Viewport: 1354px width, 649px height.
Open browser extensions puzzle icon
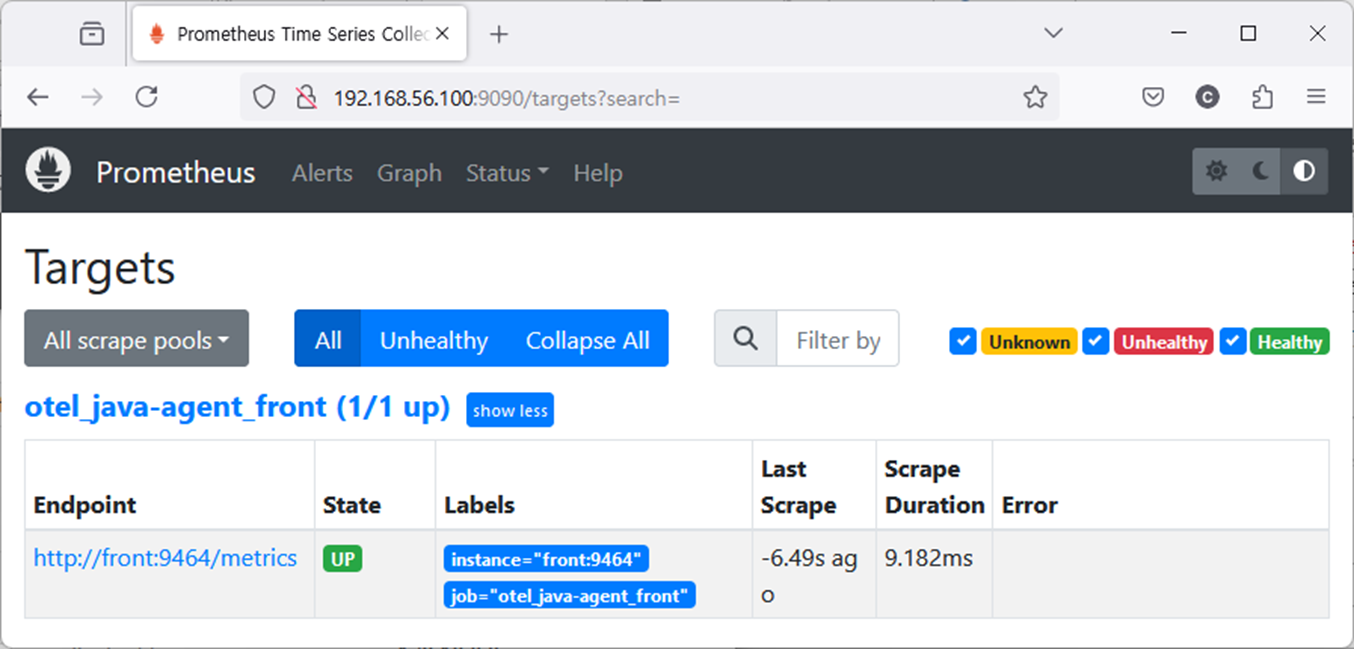pyautogui.click(x=1263, y=97)
